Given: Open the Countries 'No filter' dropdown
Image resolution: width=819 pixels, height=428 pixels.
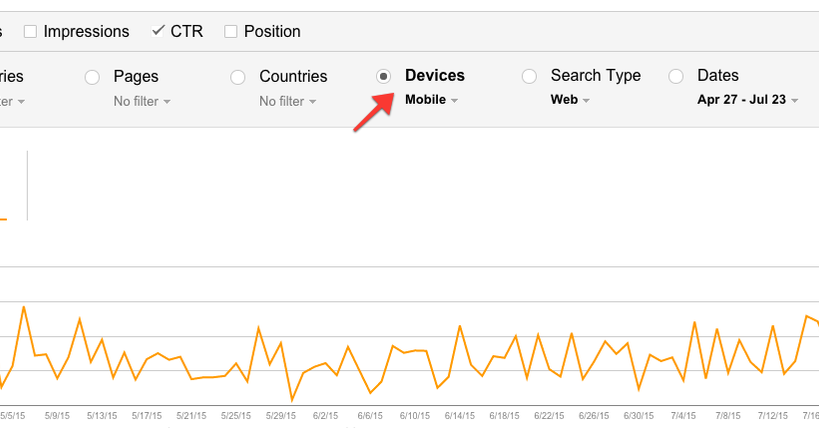Looking at the screenshot, I should [x=288, y=101].
